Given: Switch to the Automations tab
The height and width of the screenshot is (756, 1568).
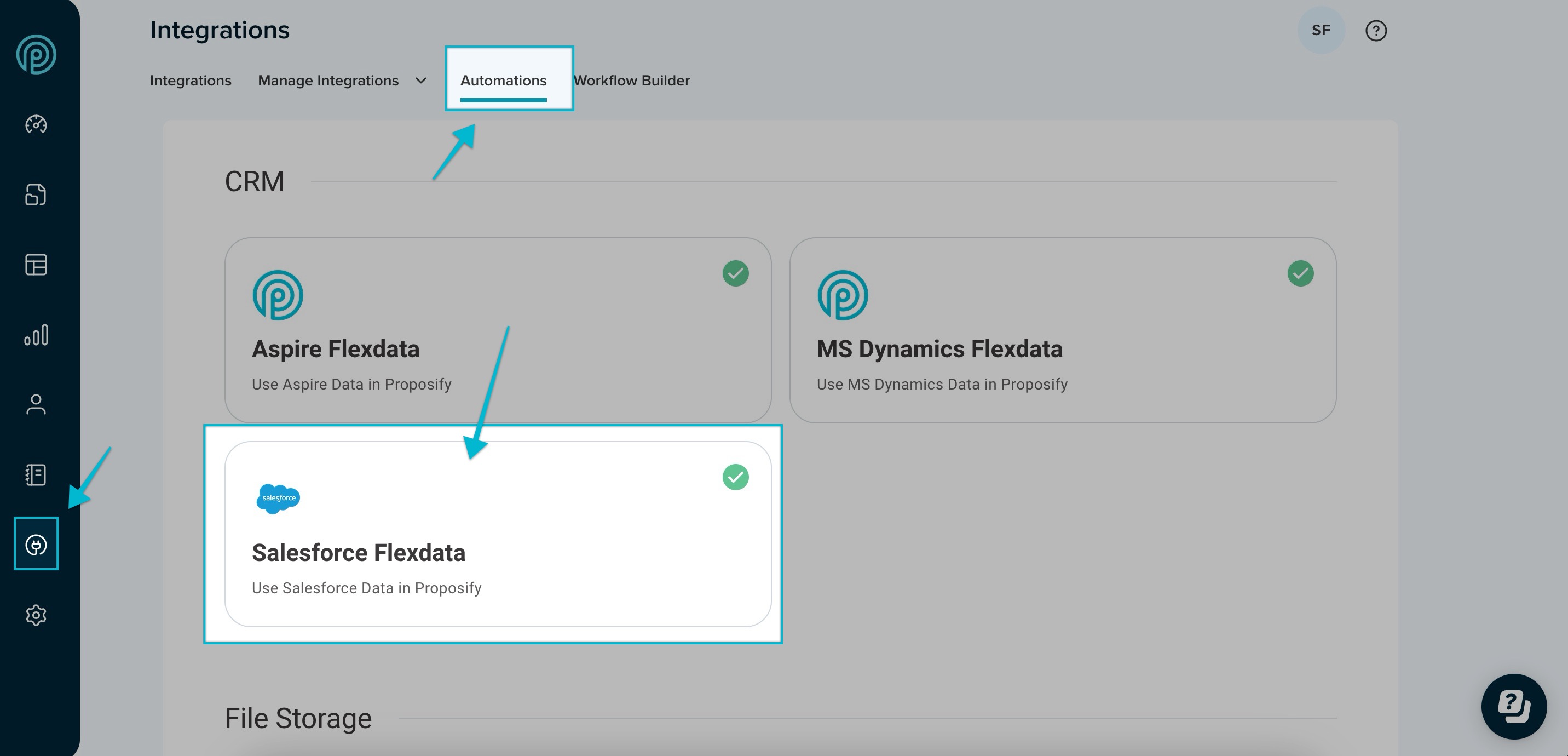Looking at the screenshot, I should click(503, 81).
